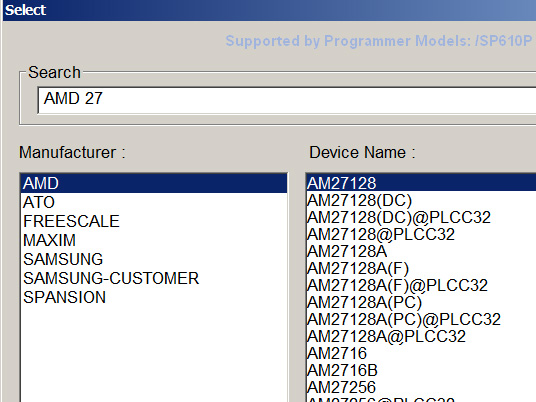Select device AM27128(DC)
536x402 pixels.
(x=421, y=200)
